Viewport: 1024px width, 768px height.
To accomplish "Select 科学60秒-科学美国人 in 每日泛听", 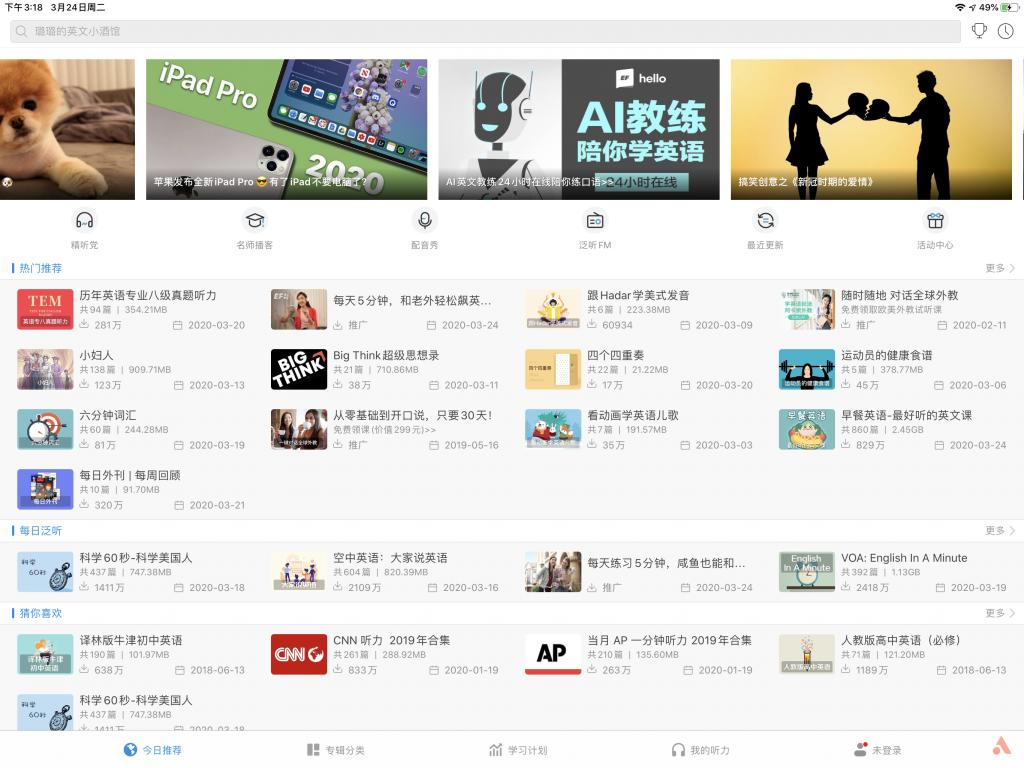I will tap(136, 558).
